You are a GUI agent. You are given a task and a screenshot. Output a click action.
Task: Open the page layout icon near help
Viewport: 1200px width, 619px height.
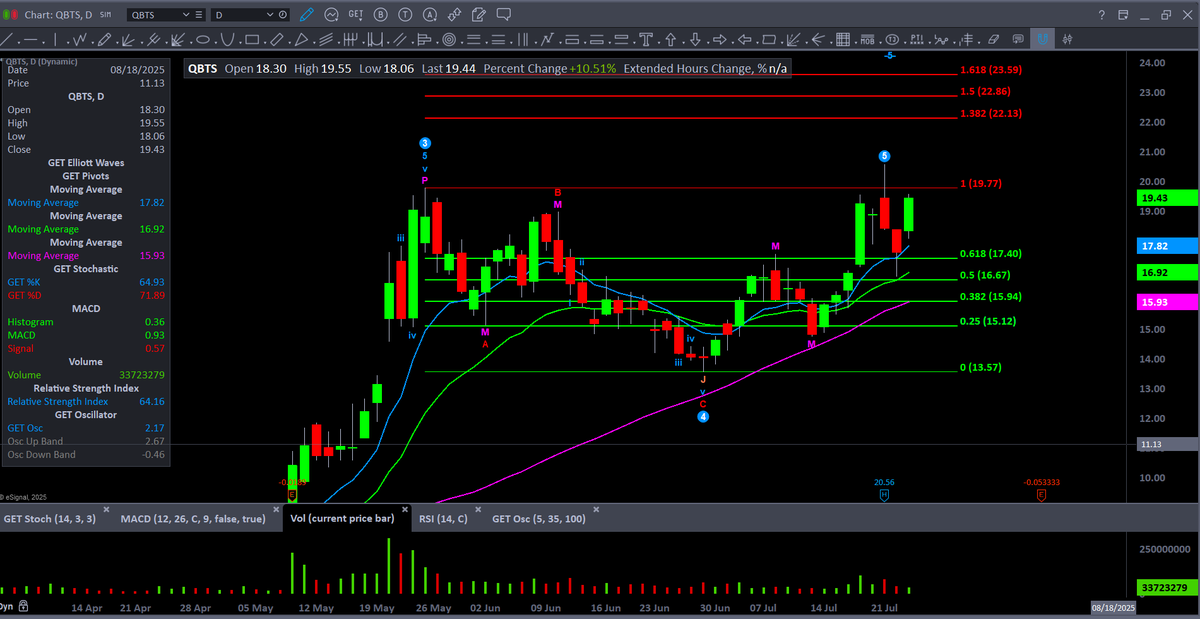click(1123, 15)
